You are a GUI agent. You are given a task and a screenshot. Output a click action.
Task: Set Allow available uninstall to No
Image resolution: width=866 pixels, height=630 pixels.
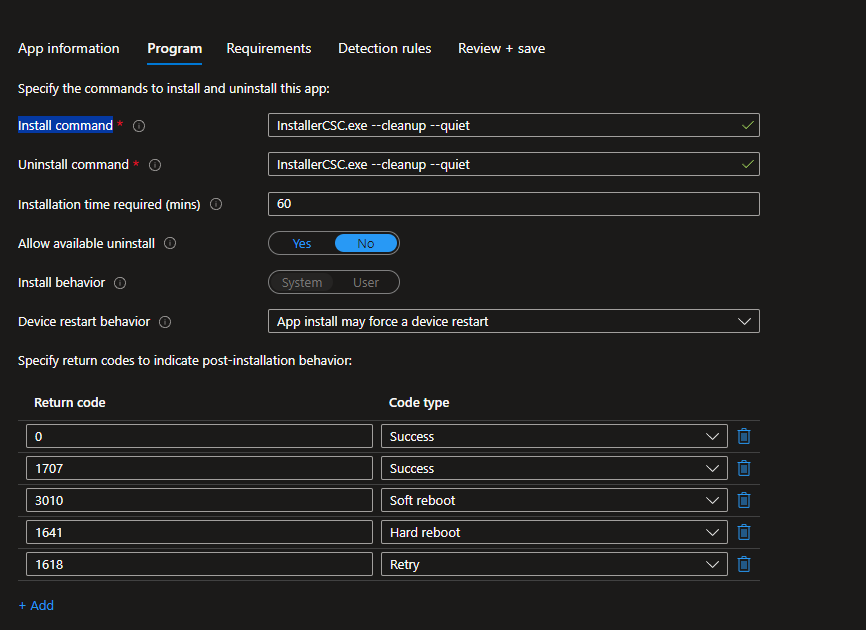pos(366,243)
